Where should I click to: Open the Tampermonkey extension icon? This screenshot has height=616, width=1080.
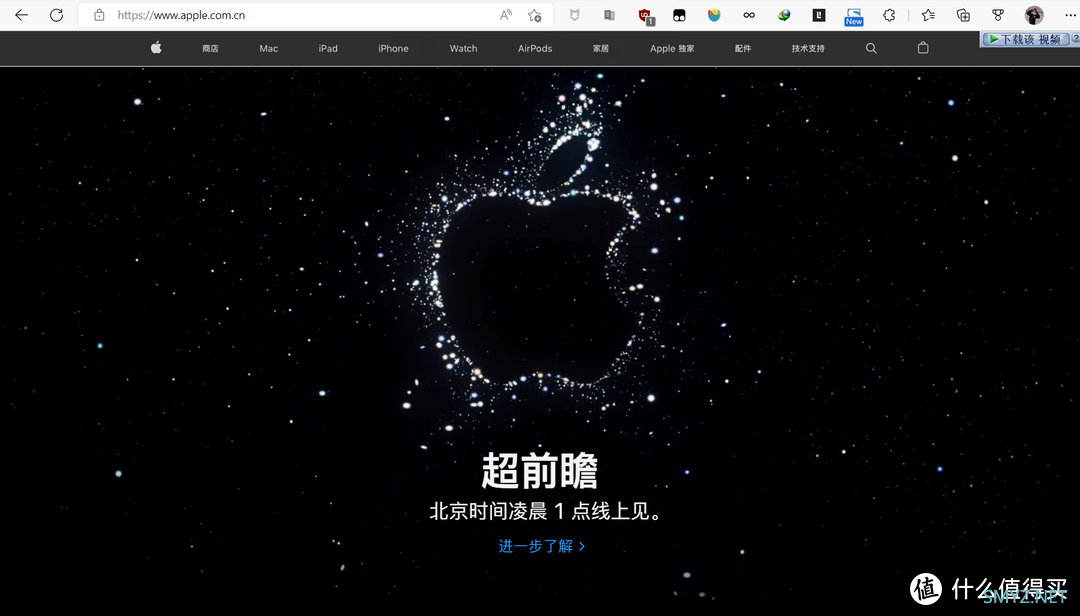pos(679,15)
